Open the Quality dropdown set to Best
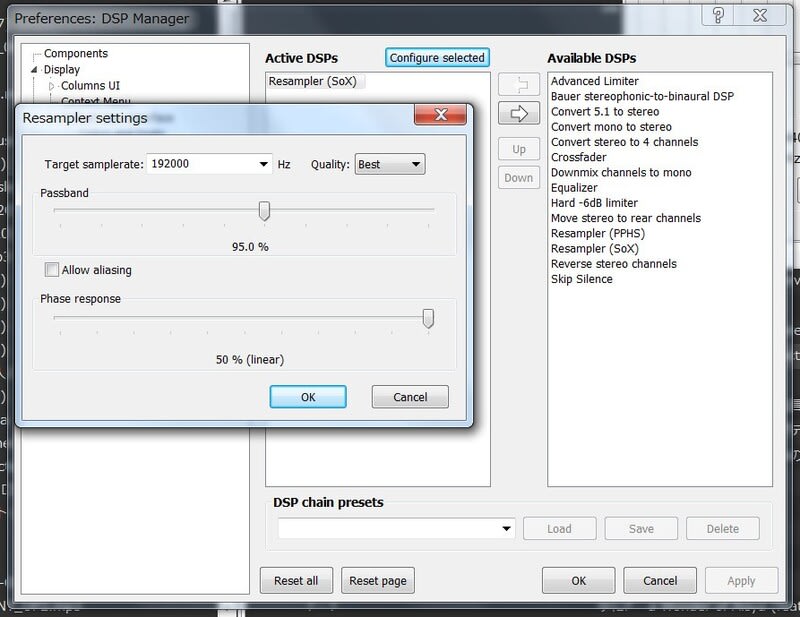800x617 pixels. (x=390, y=164)
